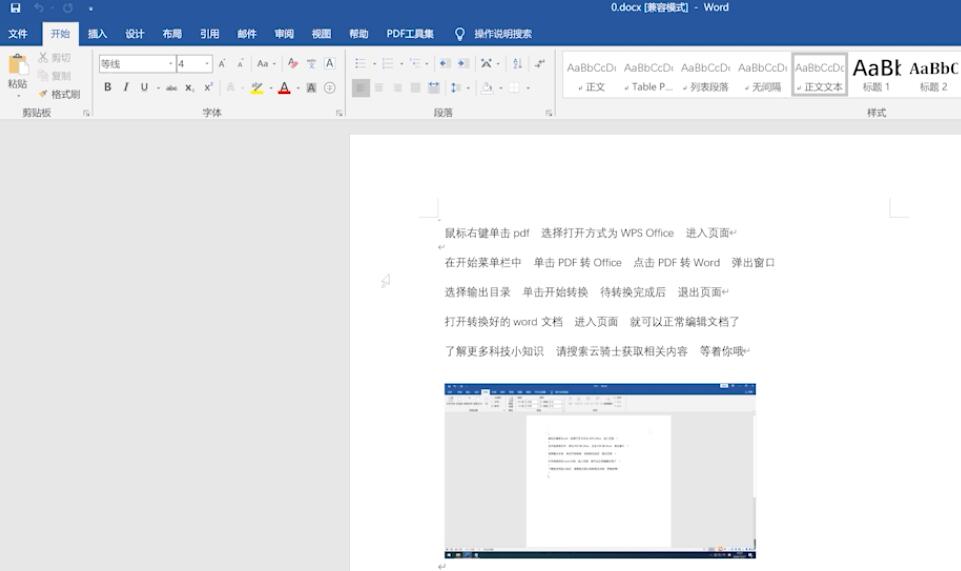Open the borders dropdown arrow
The width and height of the screenshot is (961, 571).
[528, 88]
